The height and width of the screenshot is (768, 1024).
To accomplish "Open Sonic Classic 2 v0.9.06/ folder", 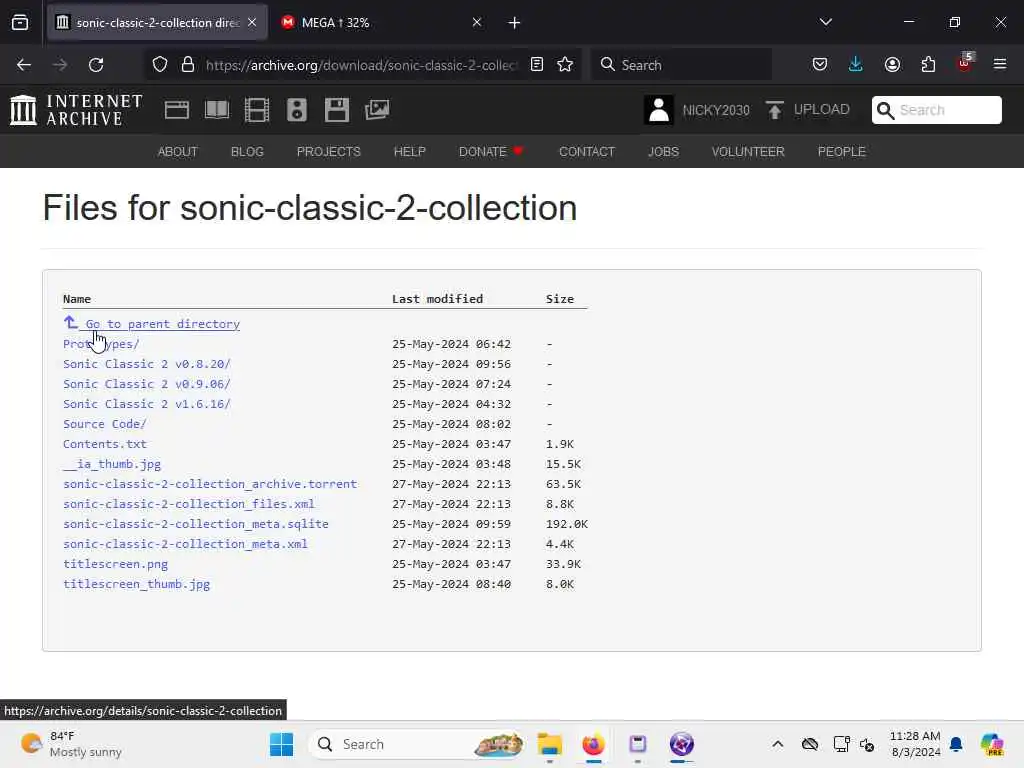I will coord(147,384).
